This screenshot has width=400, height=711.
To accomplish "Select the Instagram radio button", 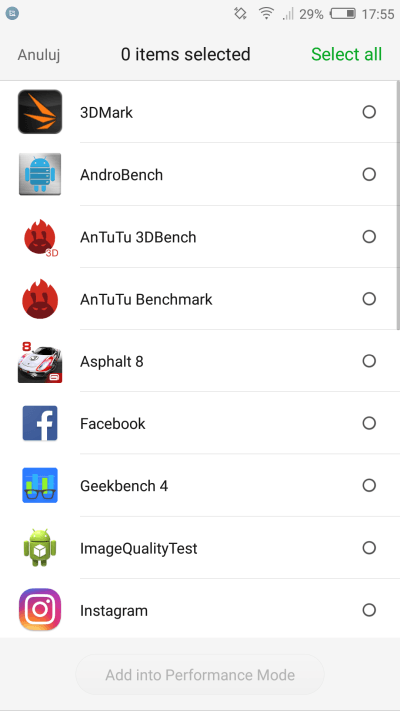I will coord(369,610).
